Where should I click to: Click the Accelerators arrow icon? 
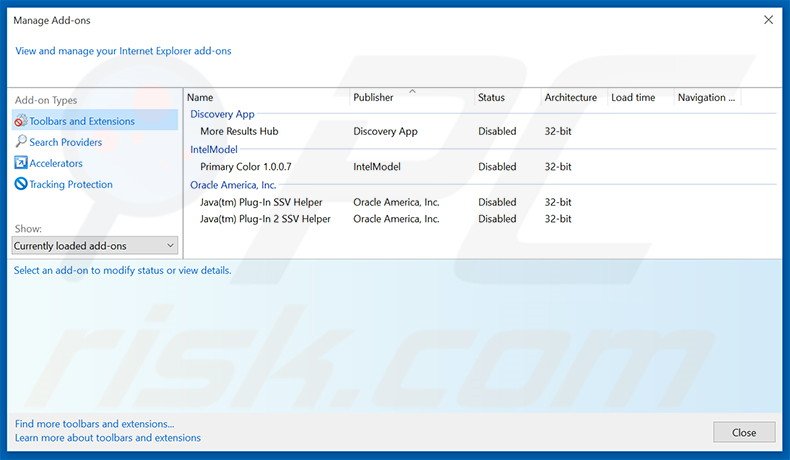click(21, 163)
